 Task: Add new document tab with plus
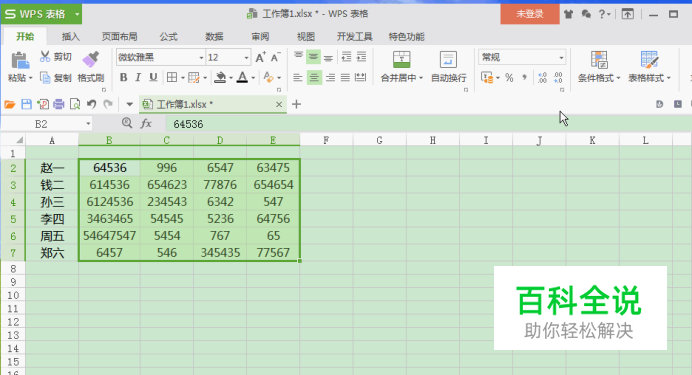click(297, 104)
